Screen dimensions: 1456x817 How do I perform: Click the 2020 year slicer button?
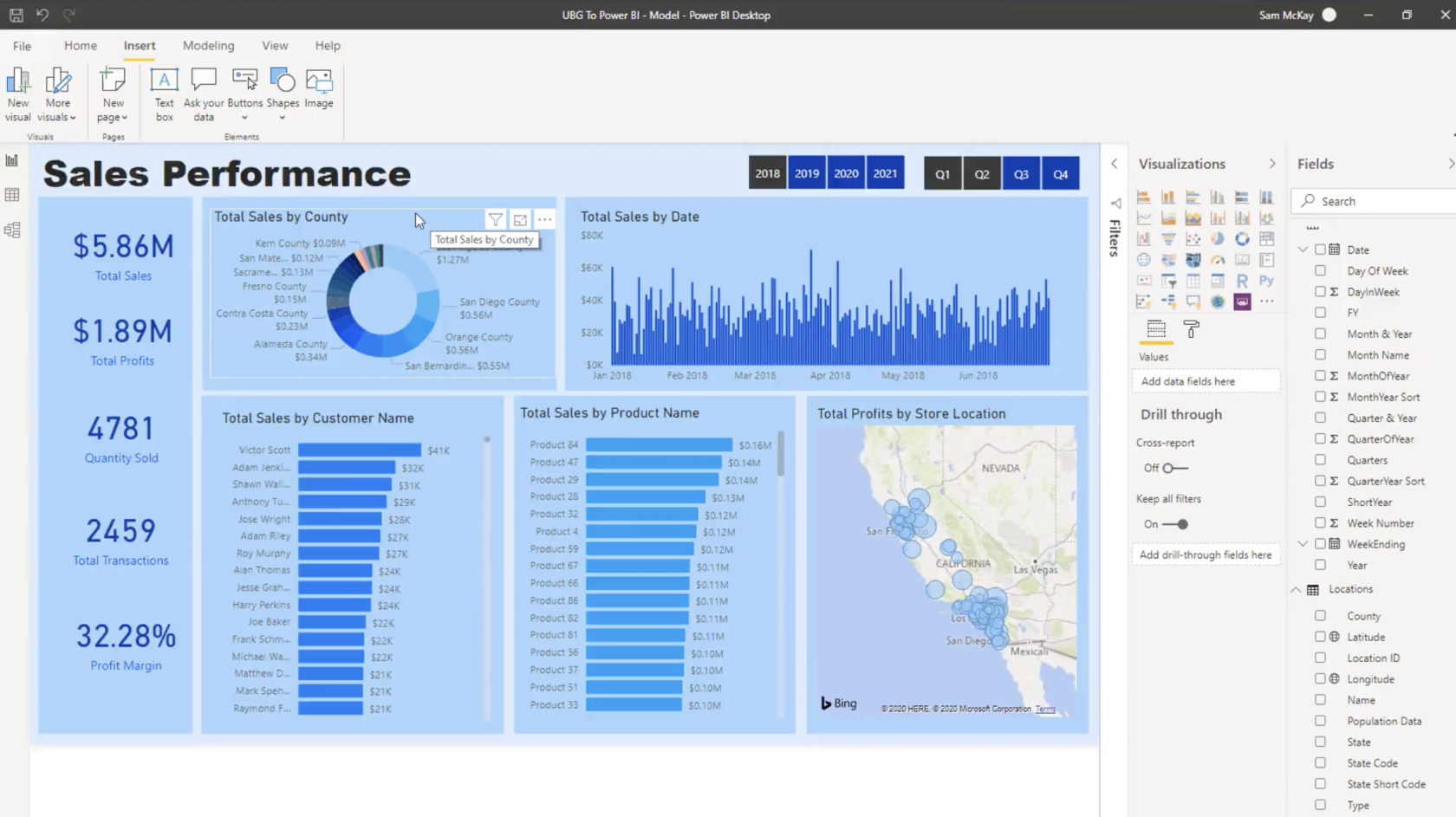click(x=846, y=173)
